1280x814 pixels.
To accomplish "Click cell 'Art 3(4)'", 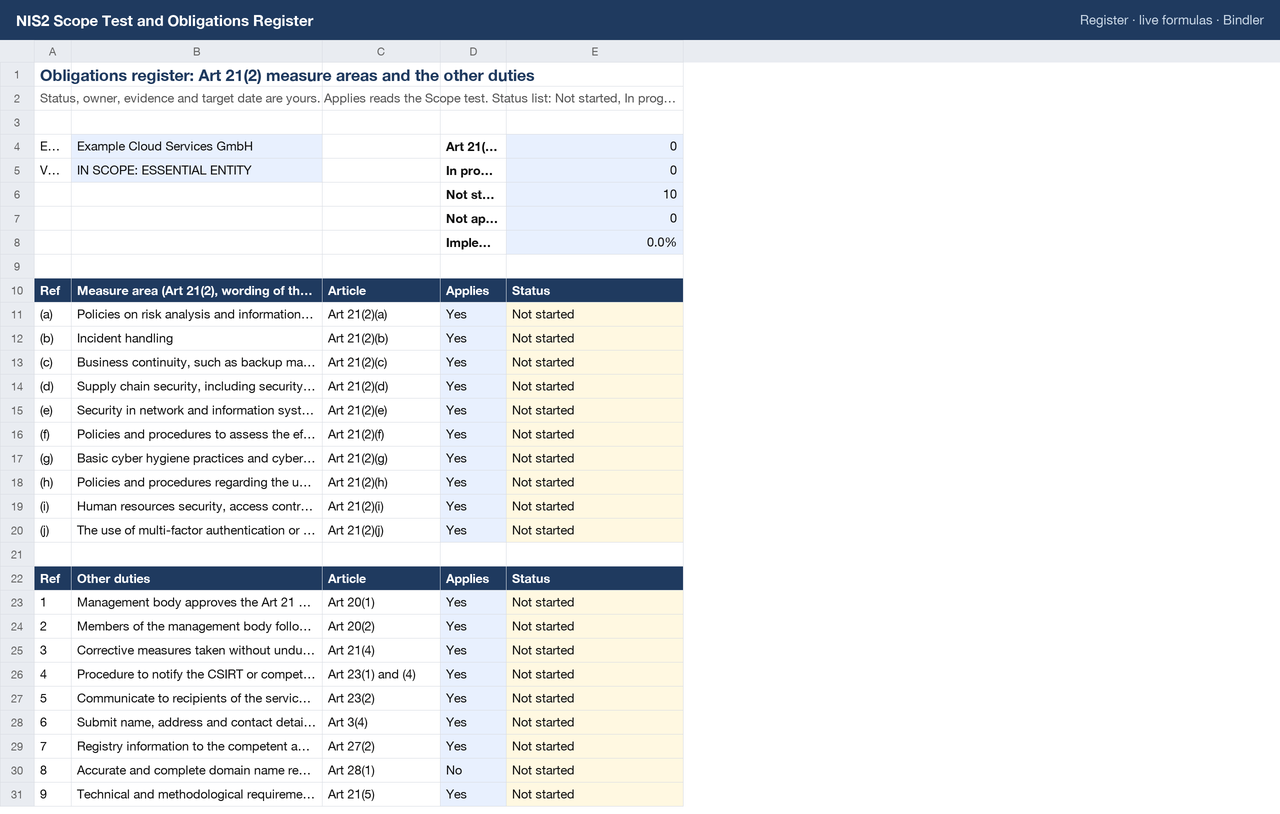I will click(x=381, y=723).
